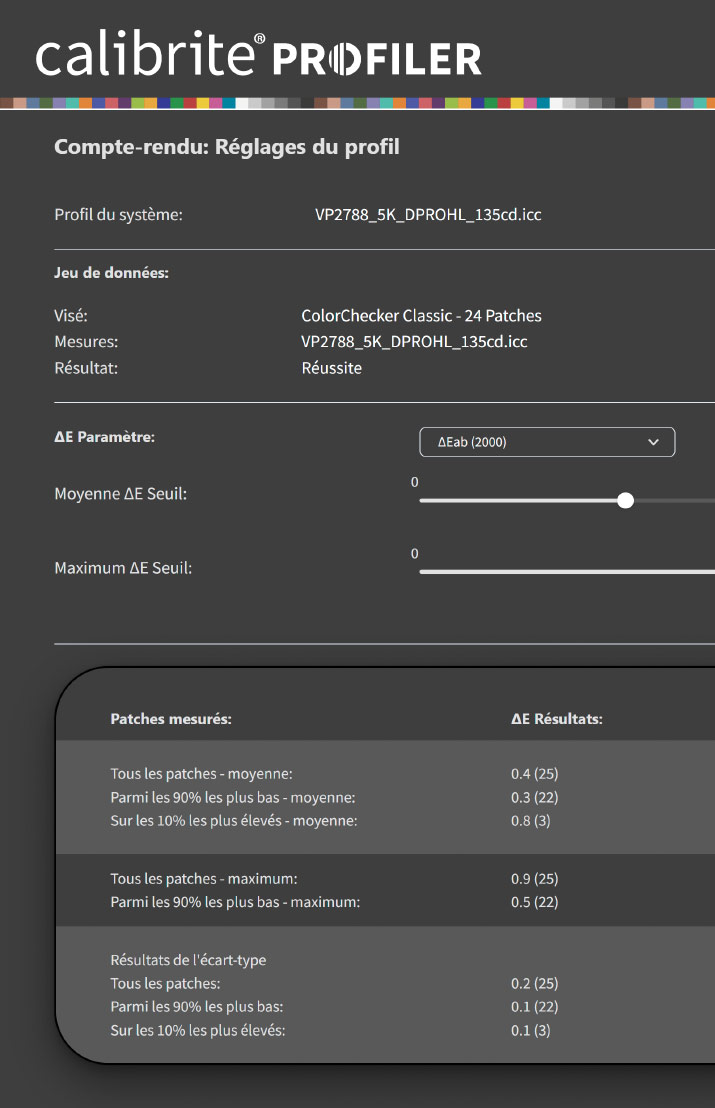Click the Patches mesurés column header
The image size is (715, 1108).
171,719
